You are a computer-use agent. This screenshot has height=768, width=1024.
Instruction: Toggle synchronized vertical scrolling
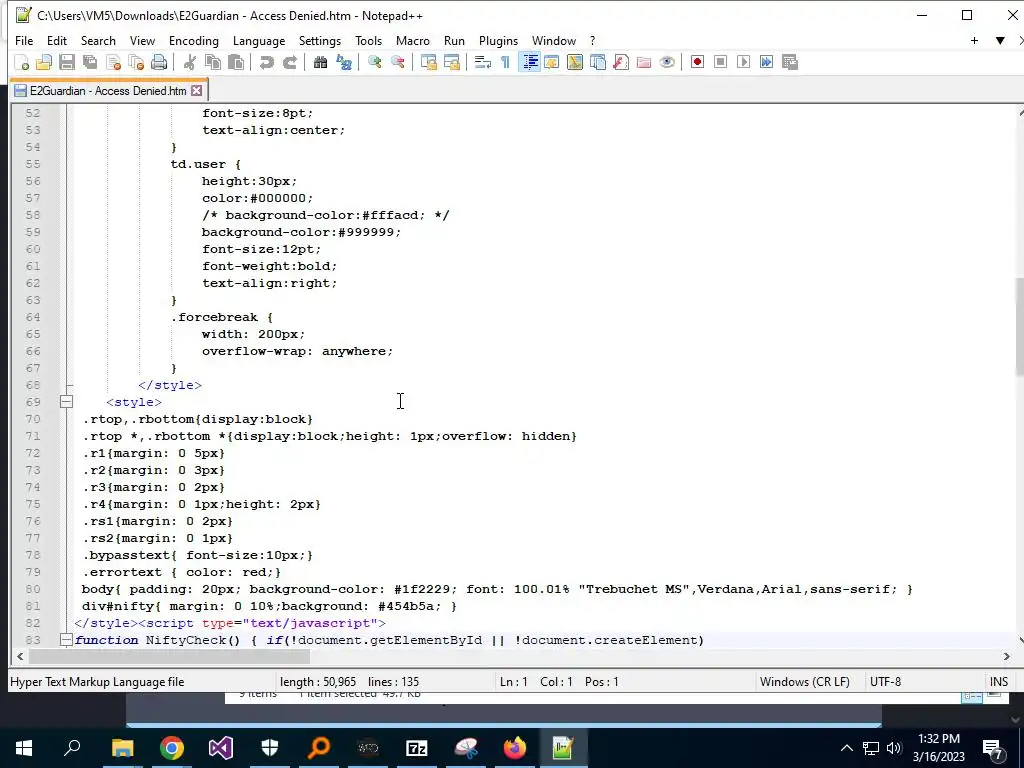tap(429, 62)
